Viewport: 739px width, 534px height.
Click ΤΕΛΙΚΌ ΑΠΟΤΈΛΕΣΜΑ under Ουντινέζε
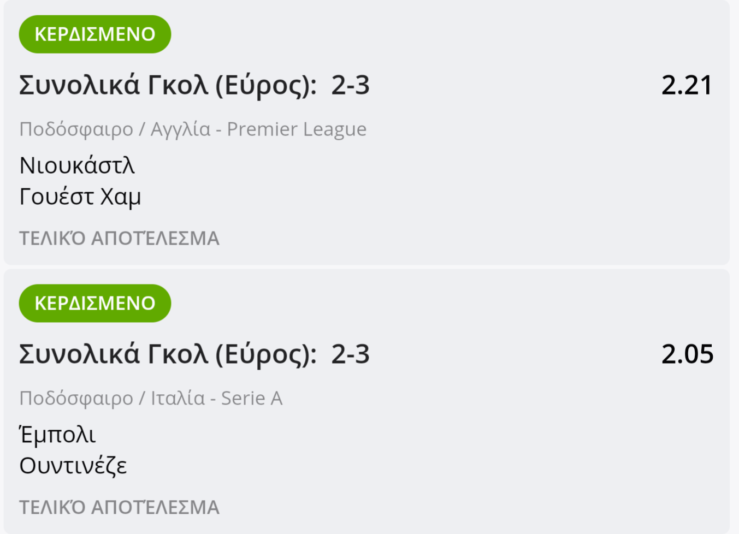pyautogui.click(x=119, y=507)
